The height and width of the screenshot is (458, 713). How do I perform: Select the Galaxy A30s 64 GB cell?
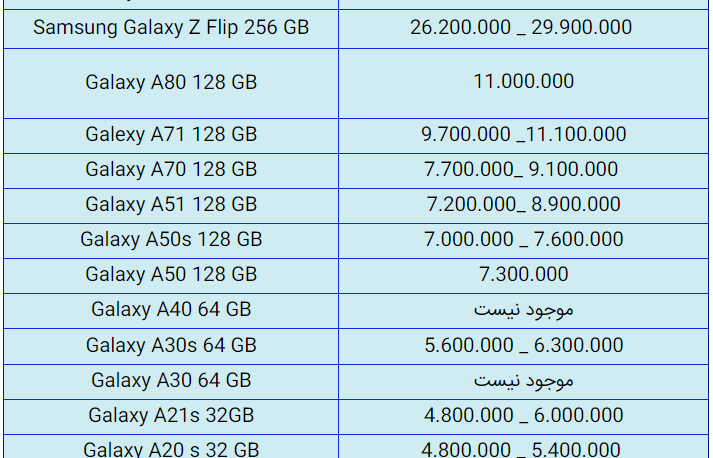pyautogui.click(x=171, y=346)
